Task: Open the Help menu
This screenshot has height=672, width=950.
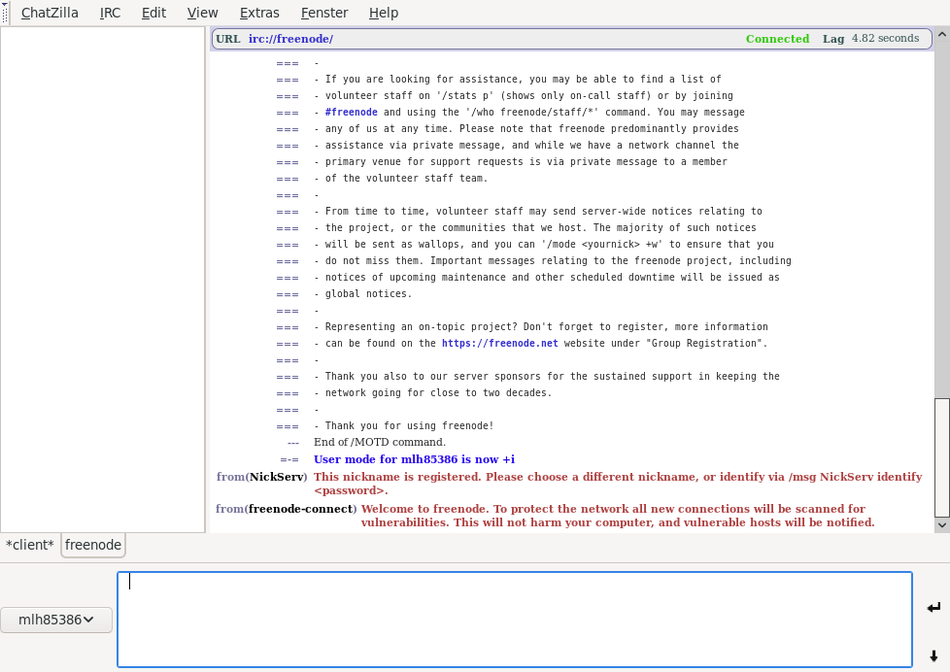Action: pyautogui.click(x=384, y=13)
